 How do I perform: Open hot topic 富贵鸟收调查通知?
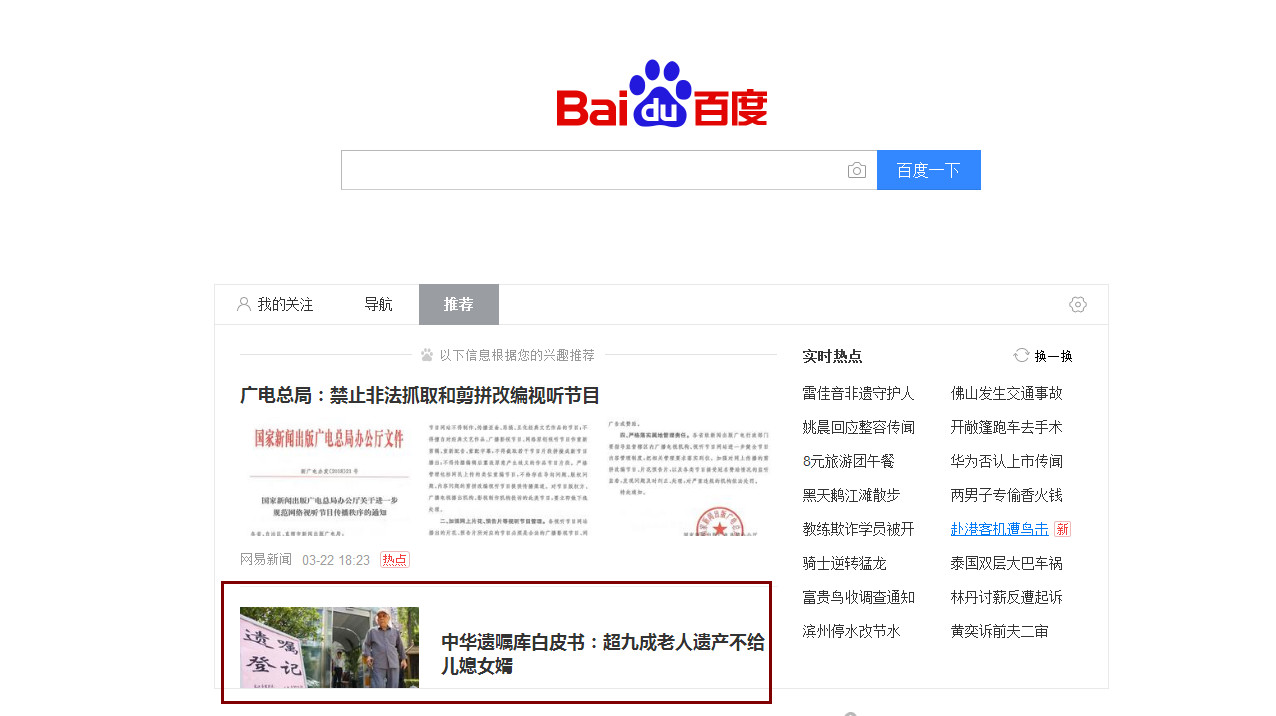click(858, 598)
